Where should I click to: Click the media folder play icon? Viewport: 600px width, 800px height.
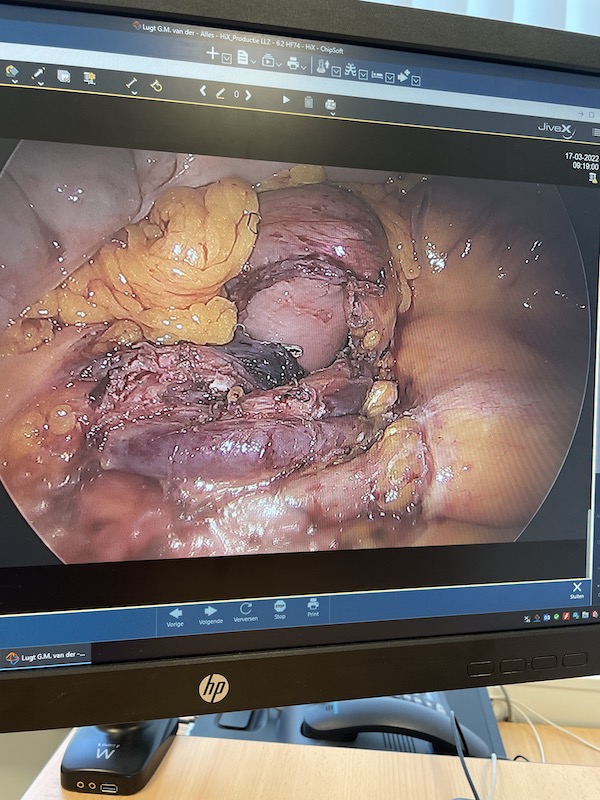[x=268, y=61]
